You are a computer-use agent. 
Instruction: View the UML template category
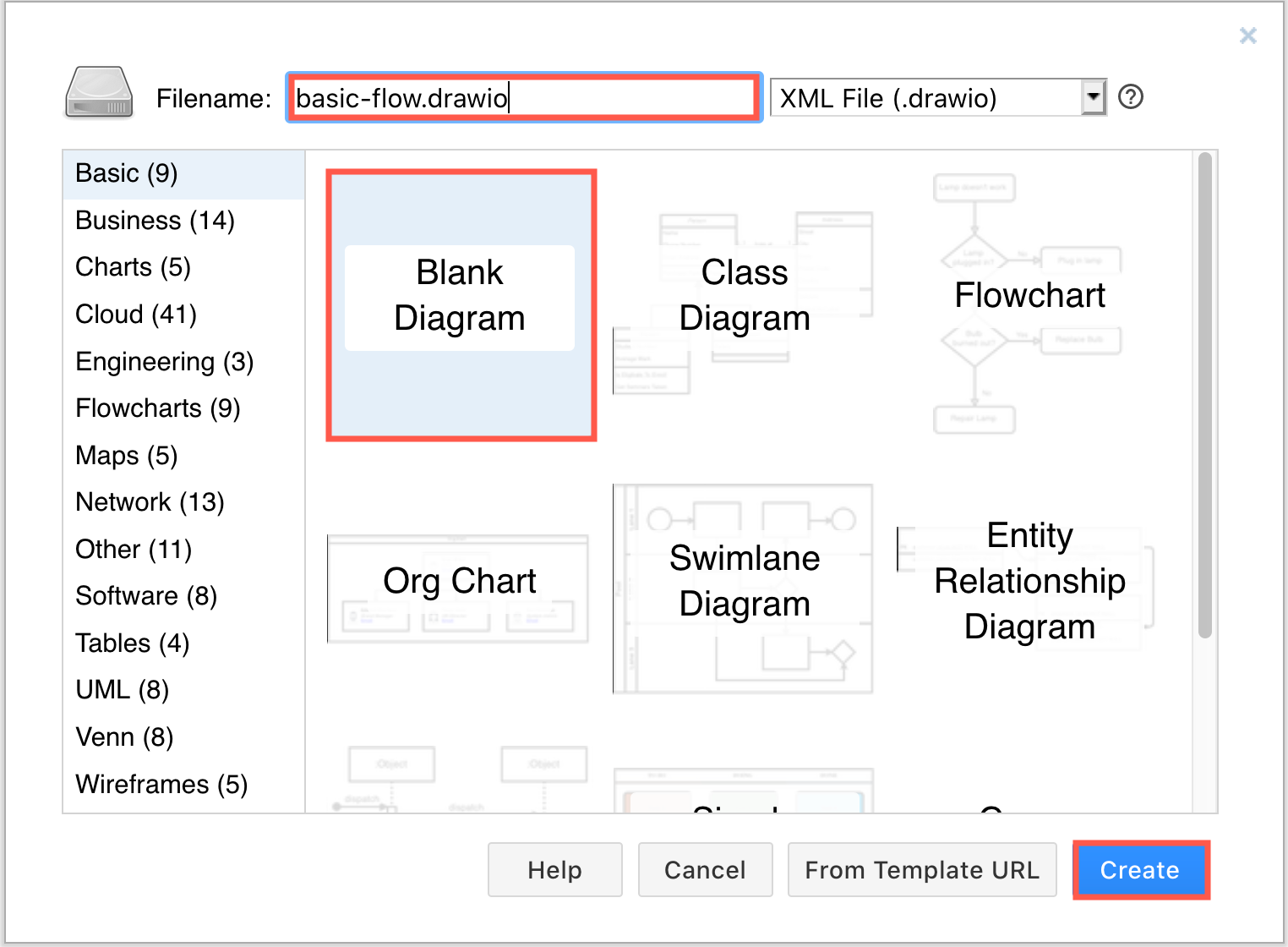click(122, 689)
